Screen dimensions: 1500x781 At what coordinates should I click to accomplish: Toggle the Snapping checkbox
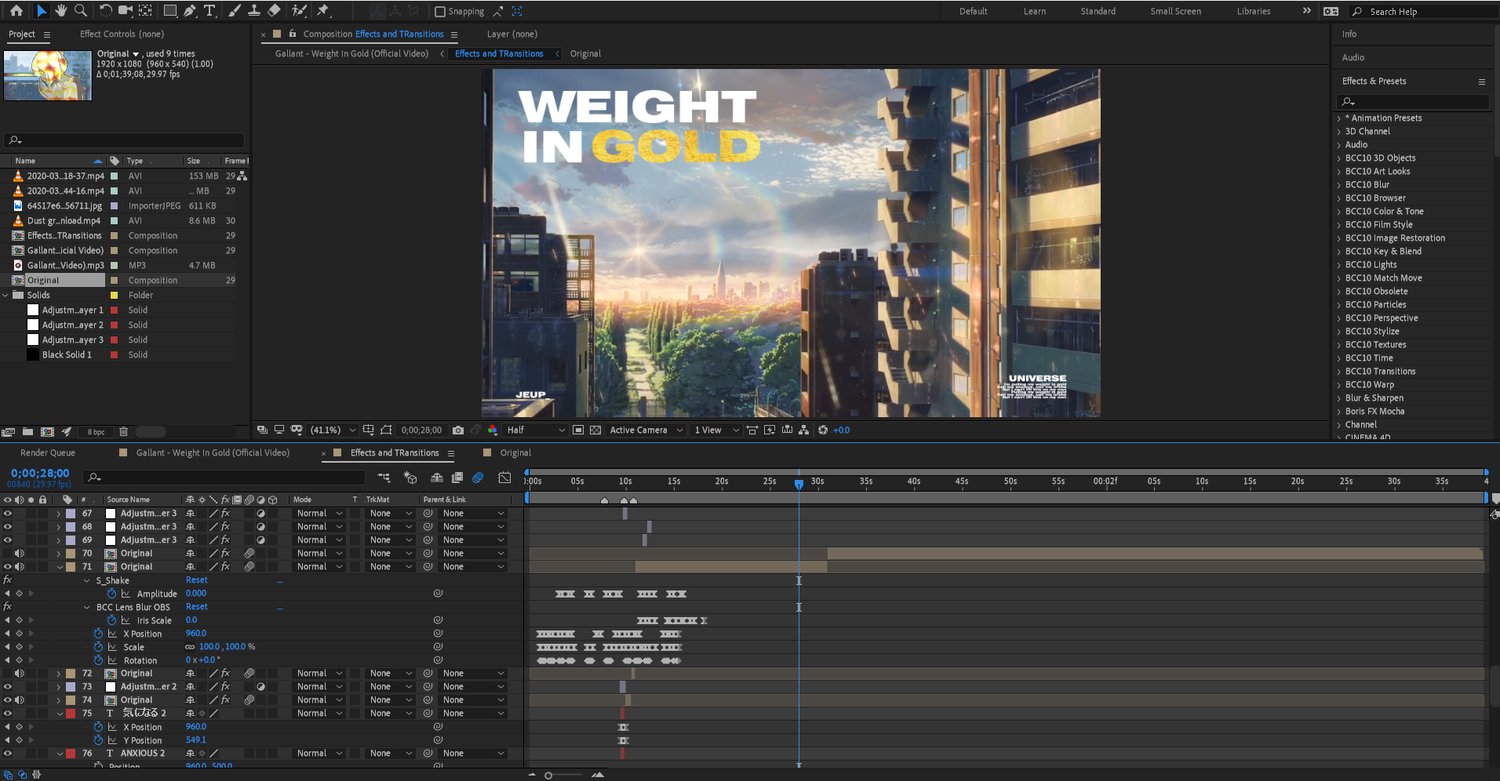[440, 12]
